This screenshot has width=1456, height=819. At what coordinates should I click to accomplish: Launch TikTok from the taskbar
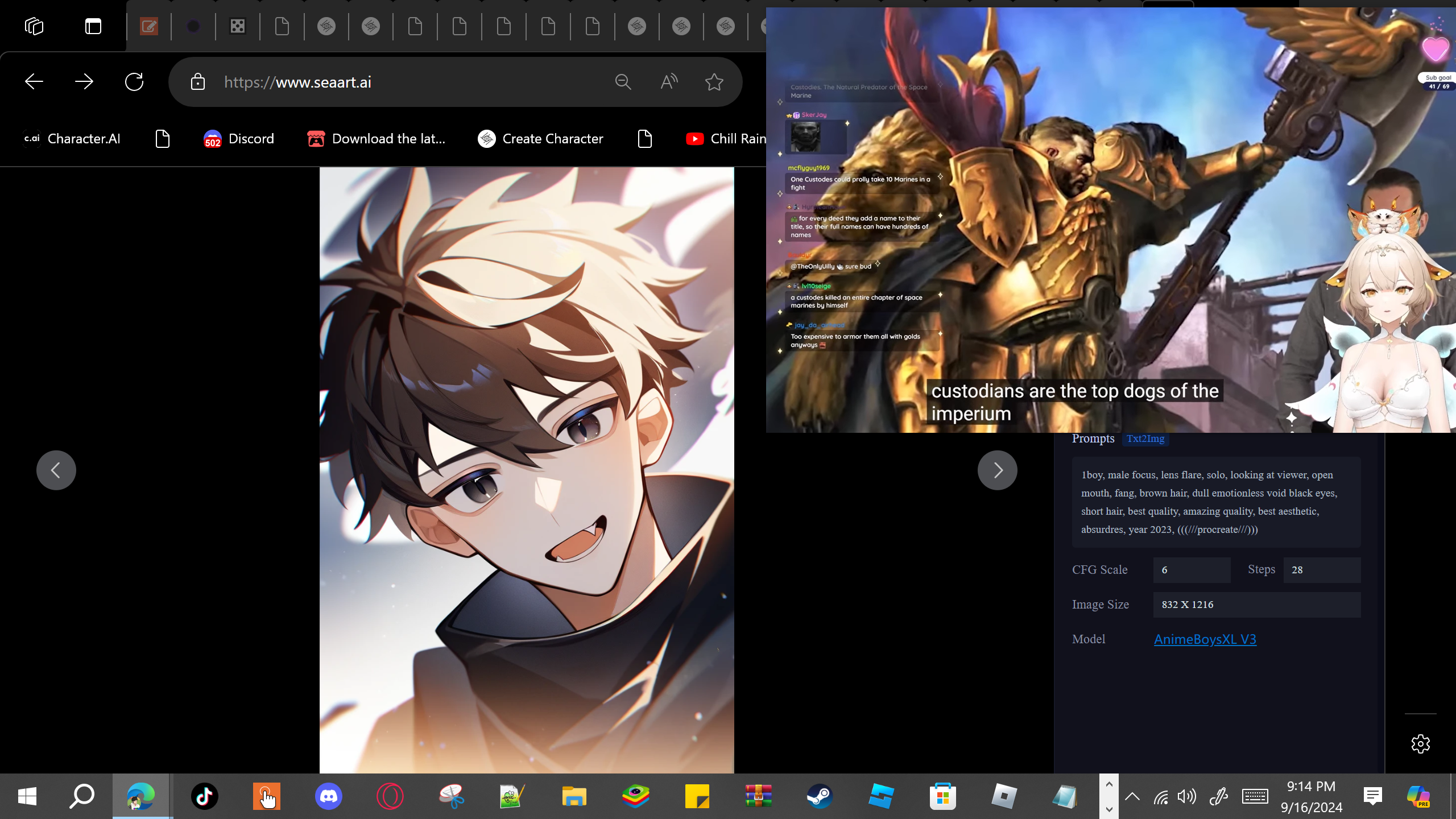[x=205, y=796]
